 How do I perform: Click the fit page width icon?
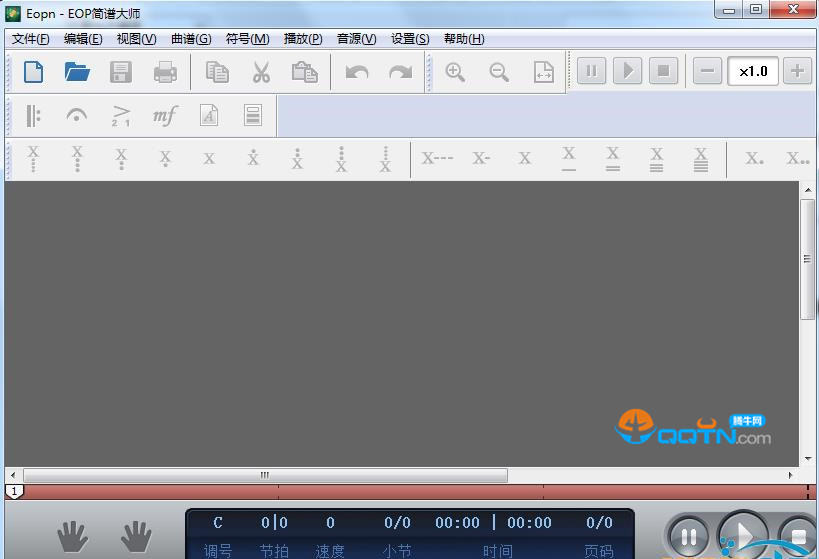pyautogui.click(x=543, y=72)
